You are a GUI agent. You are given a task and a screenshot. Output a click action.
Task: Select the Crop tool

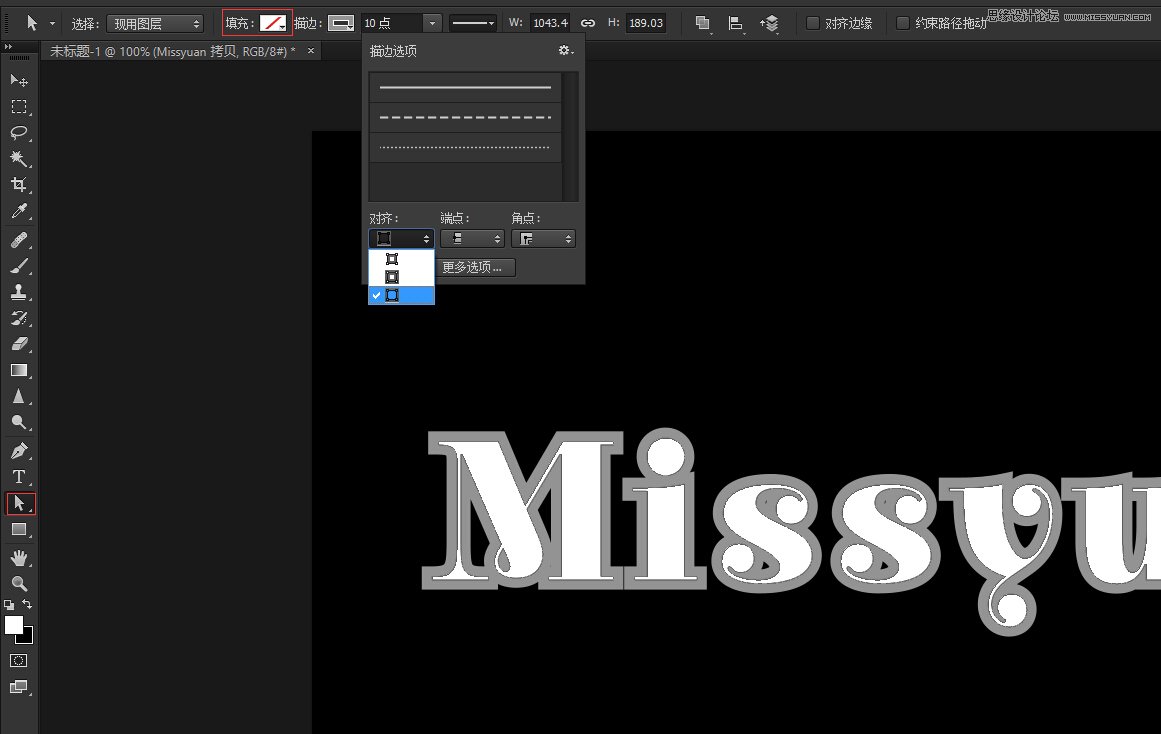point(19,184)
